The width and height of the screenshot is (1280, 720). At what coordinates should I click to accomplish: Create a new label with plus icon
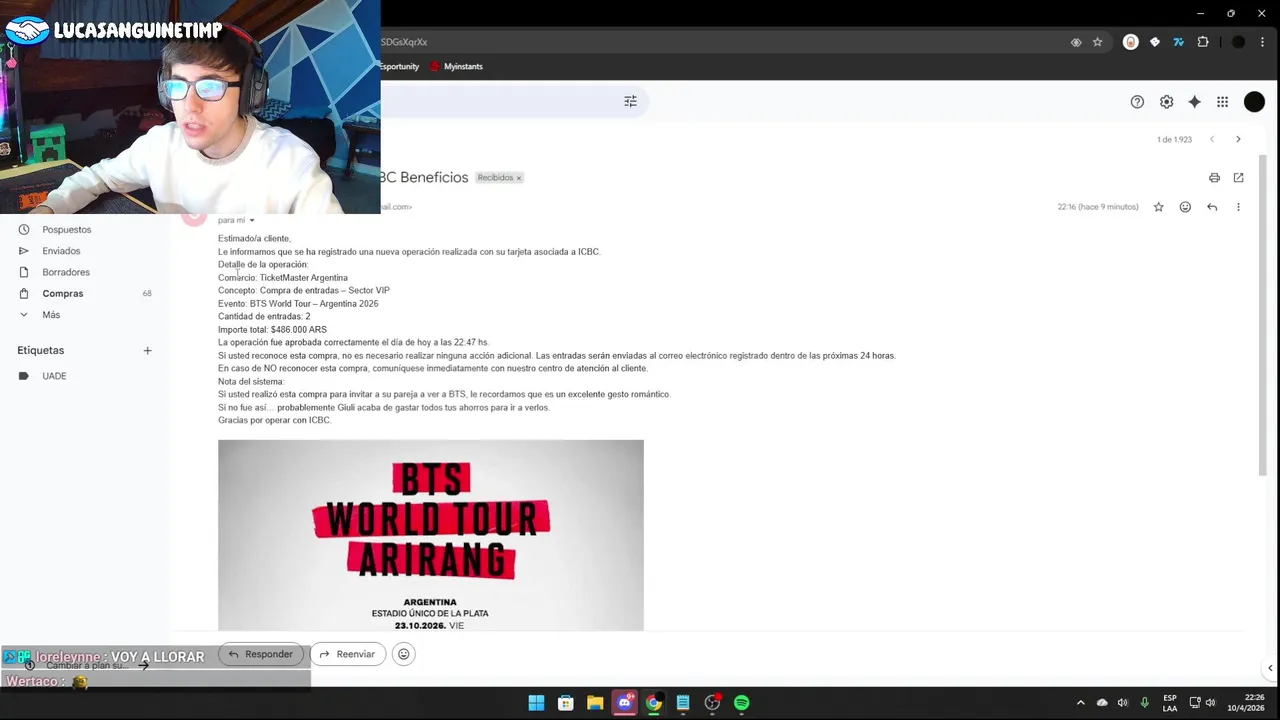click(147, 350)
